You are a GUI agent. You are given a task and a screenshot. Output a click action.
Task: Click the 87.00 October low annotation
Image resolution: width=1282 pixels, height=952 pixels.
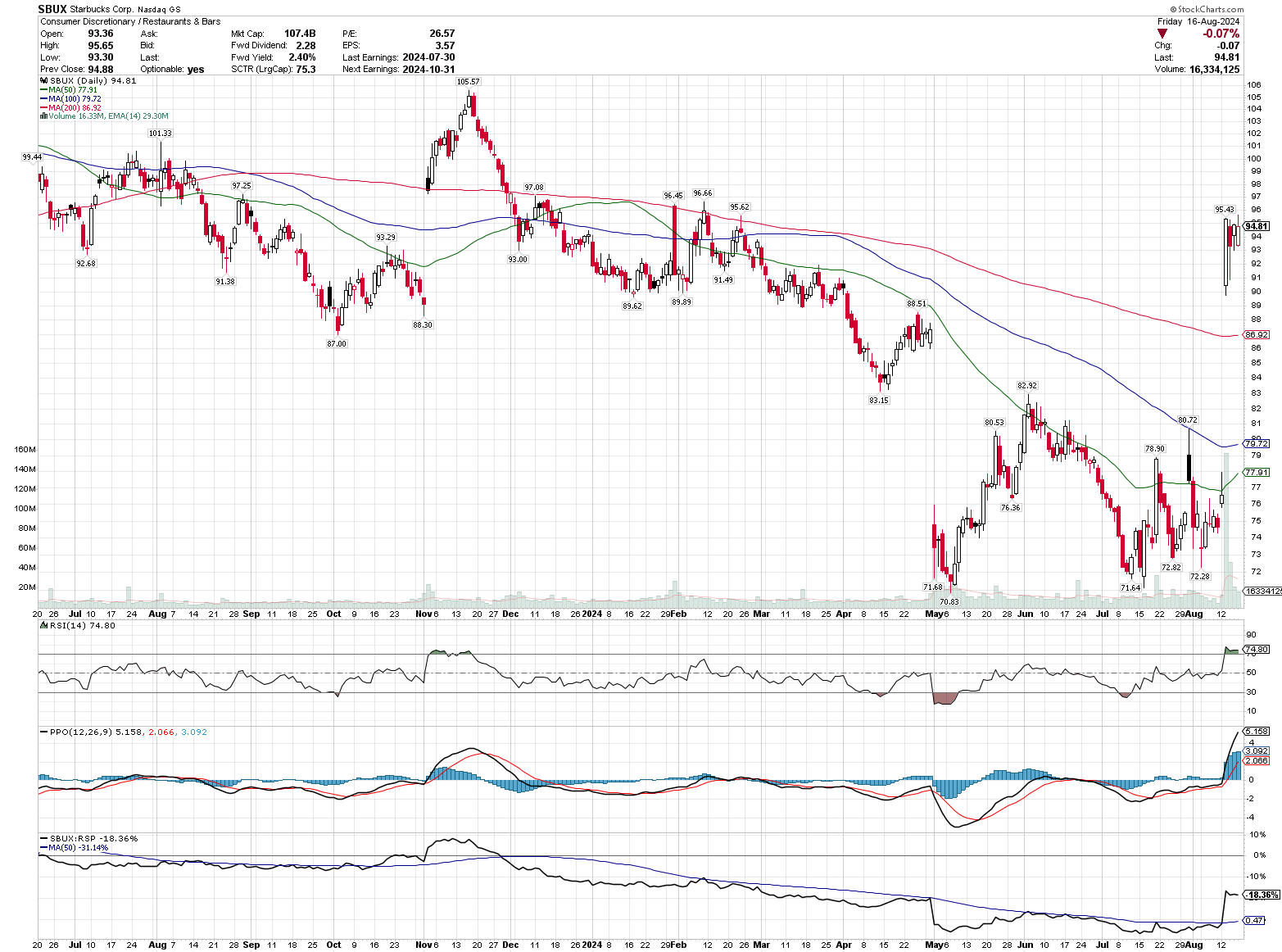[x=337, y=343]
